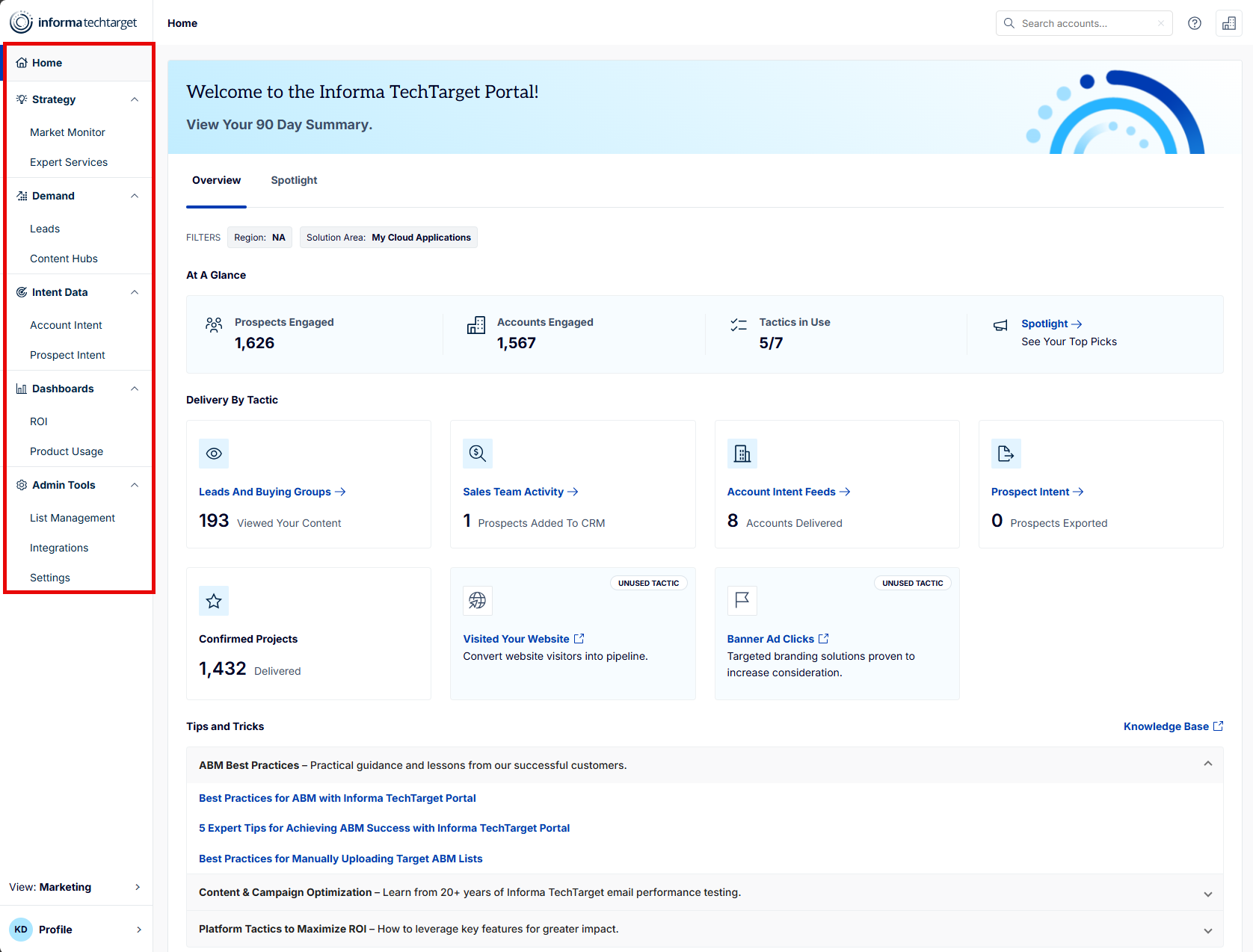Collapse the Strategy sidebar section

point(135,99)
